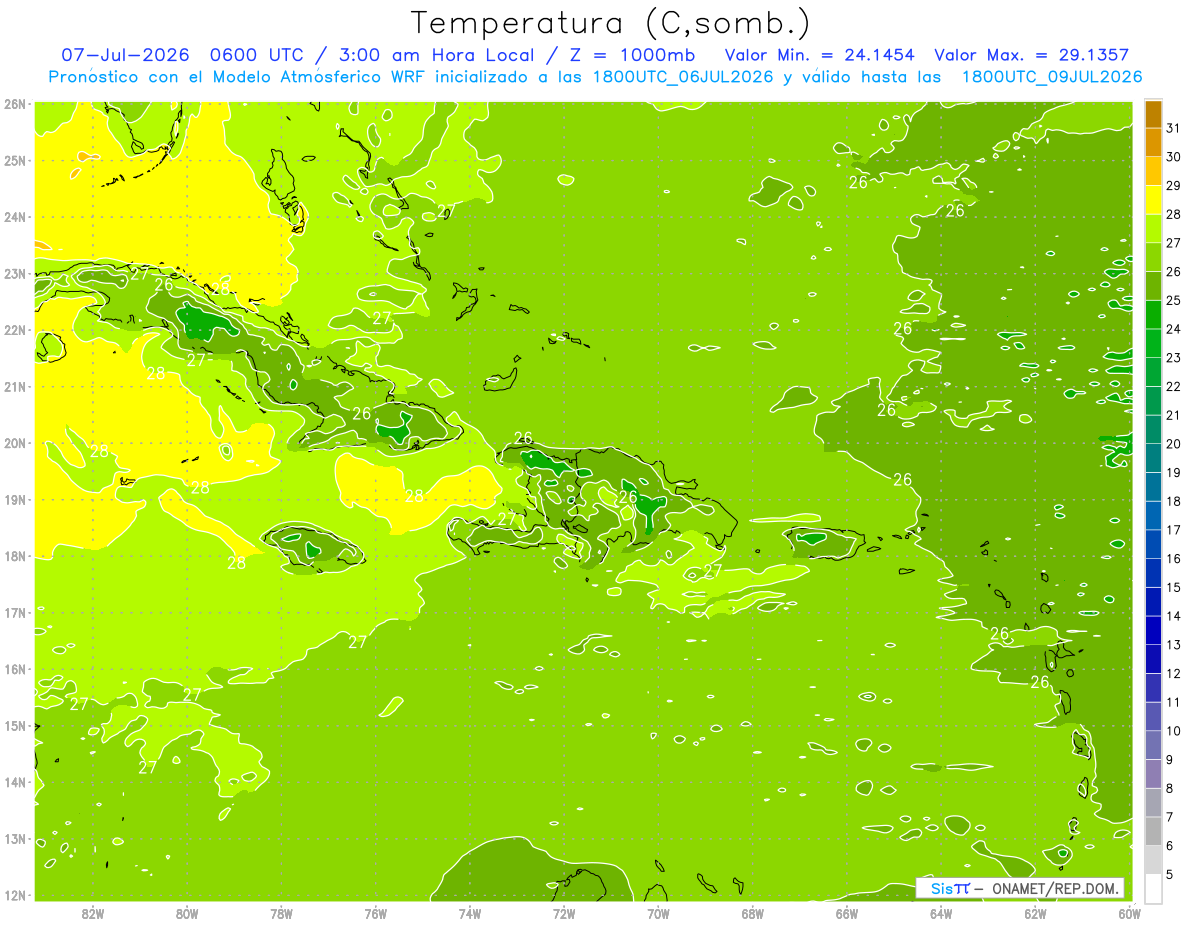Click the "12N" latitude axis label
This screenshot has height=927, width=1200.
tap(15, 895)
